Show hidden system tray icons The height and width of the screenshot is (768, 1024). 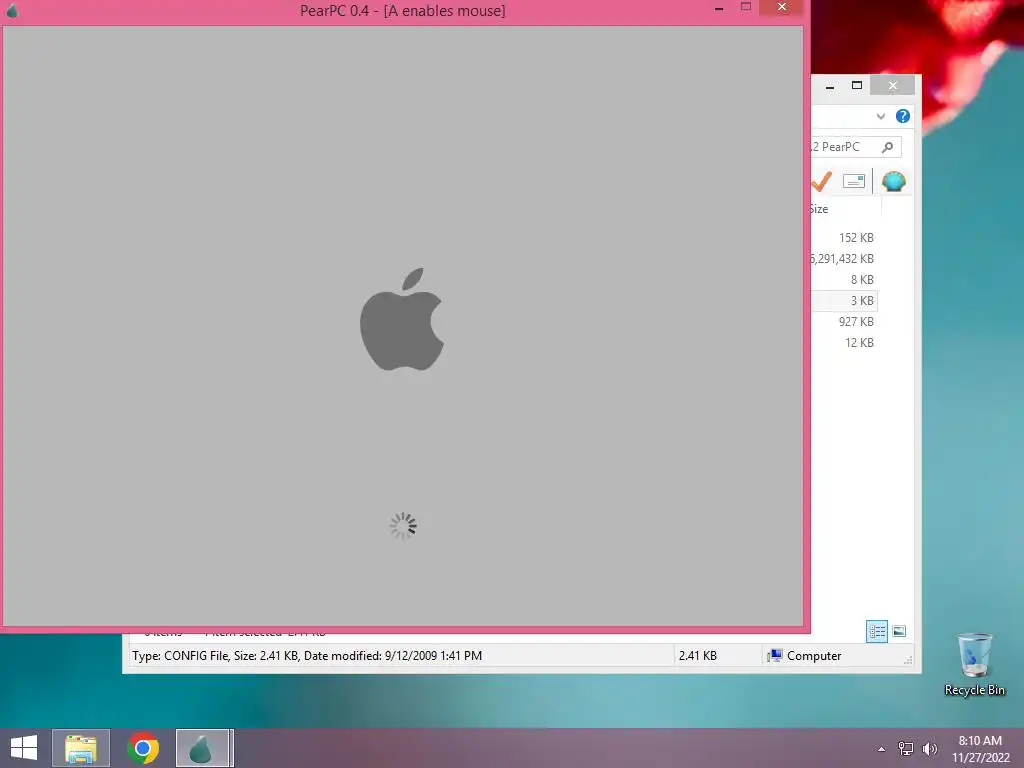pyautogui.click(x=881, y=749)
